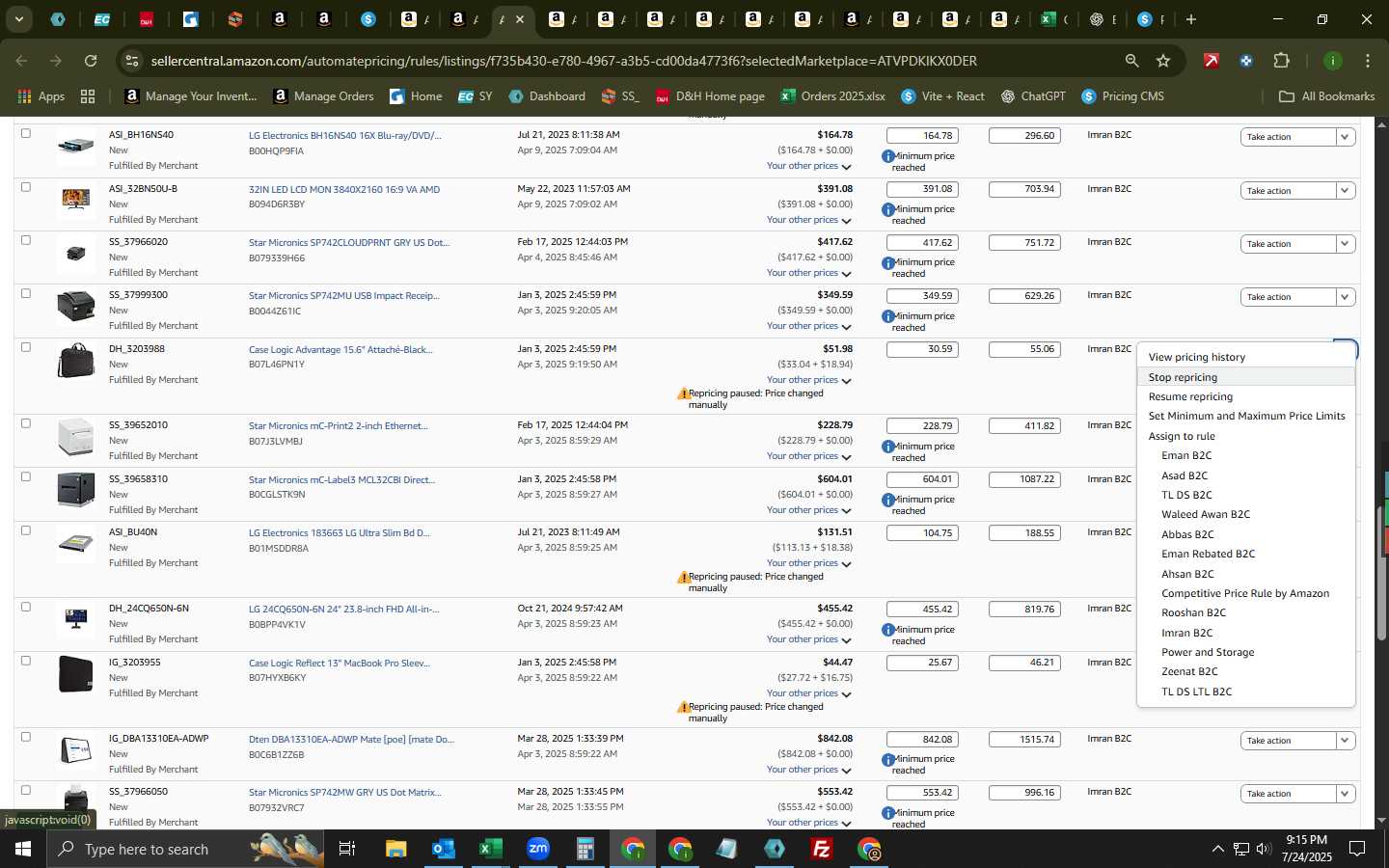Go back to previous page
The height and width of the screenshot is (868, 1389).
point(22,61)
